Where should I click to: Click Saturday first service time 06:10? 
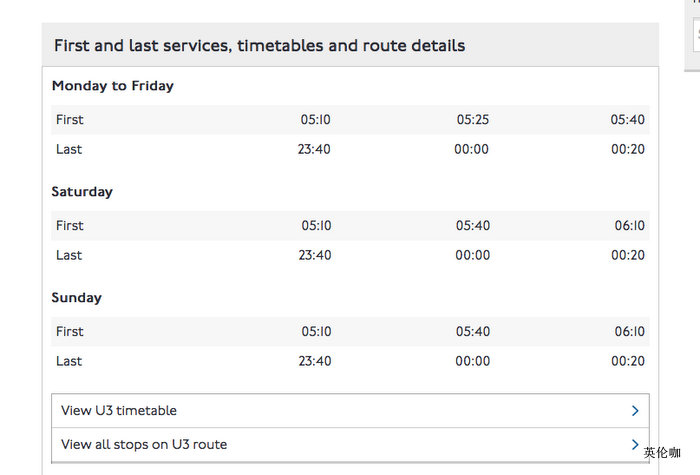click(629, 226)
